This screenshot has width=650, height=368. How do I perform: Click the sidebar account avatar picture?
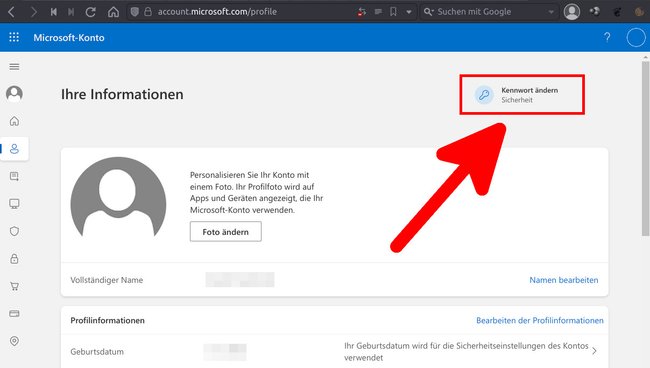coord(15,94)
